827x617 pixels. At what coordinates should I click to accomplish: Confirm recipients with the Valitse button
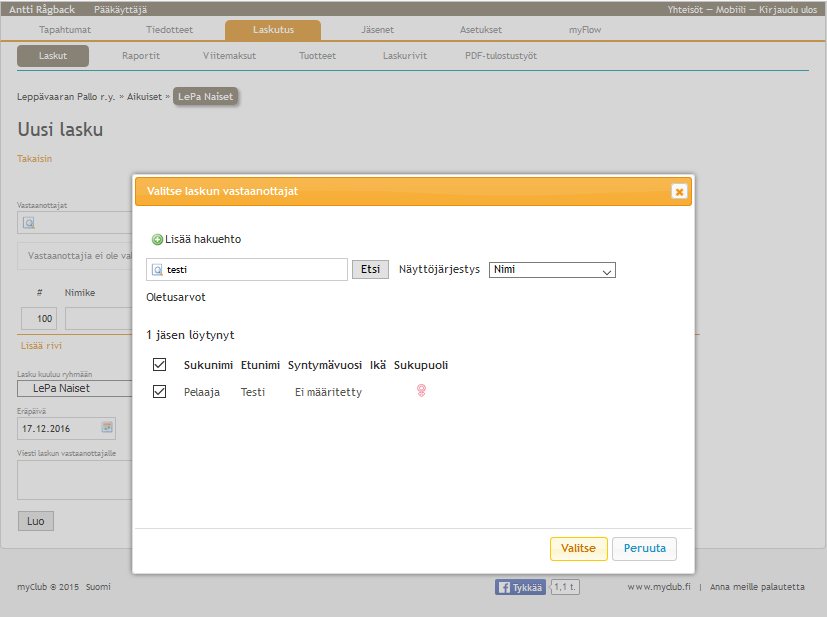coord(579,548)
